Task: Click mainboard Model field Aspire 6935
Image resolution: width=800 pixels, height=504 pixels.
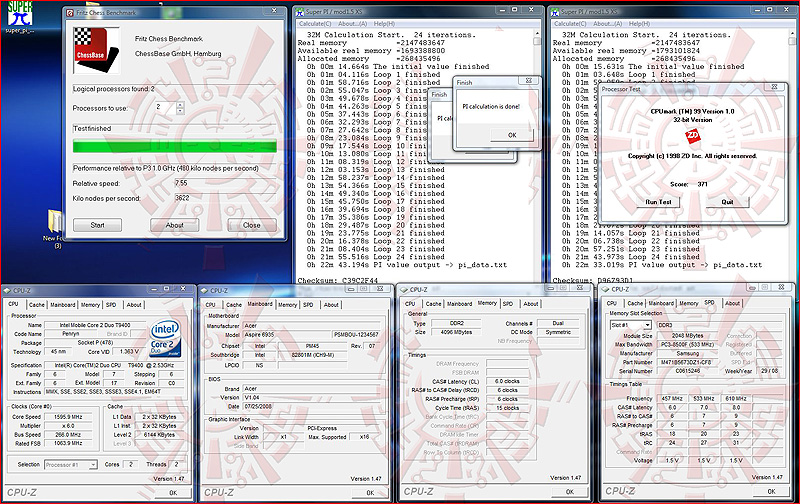Action: [x=287, y=335]
